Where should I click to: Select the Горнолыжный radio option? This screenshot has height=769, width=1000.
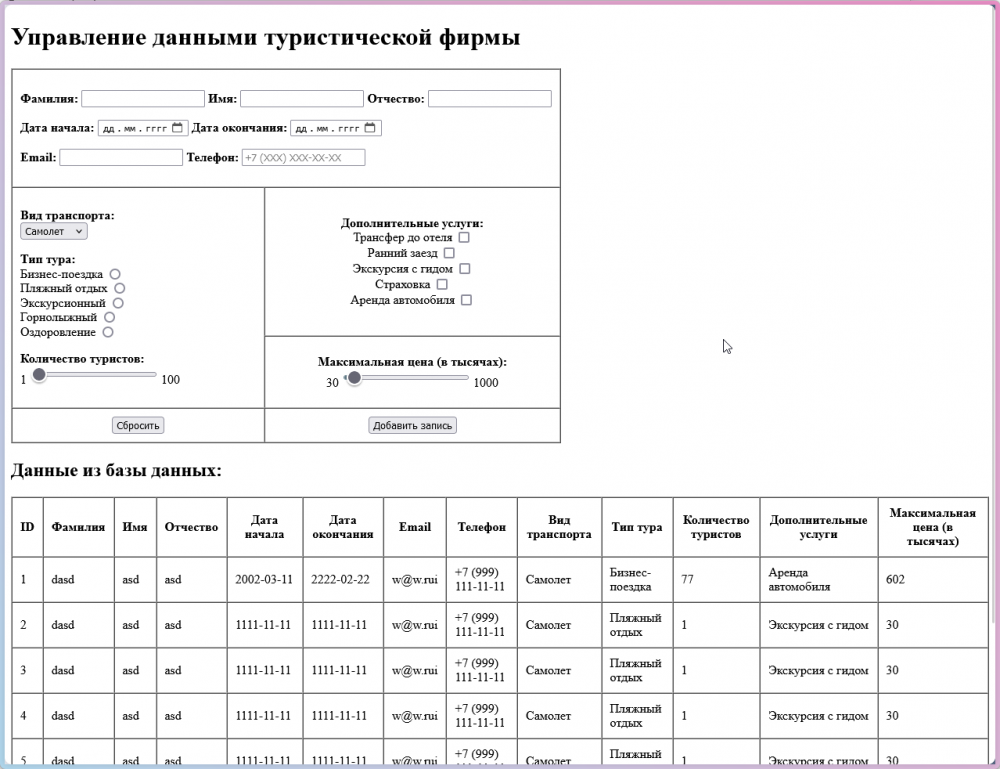coord(110,317)
